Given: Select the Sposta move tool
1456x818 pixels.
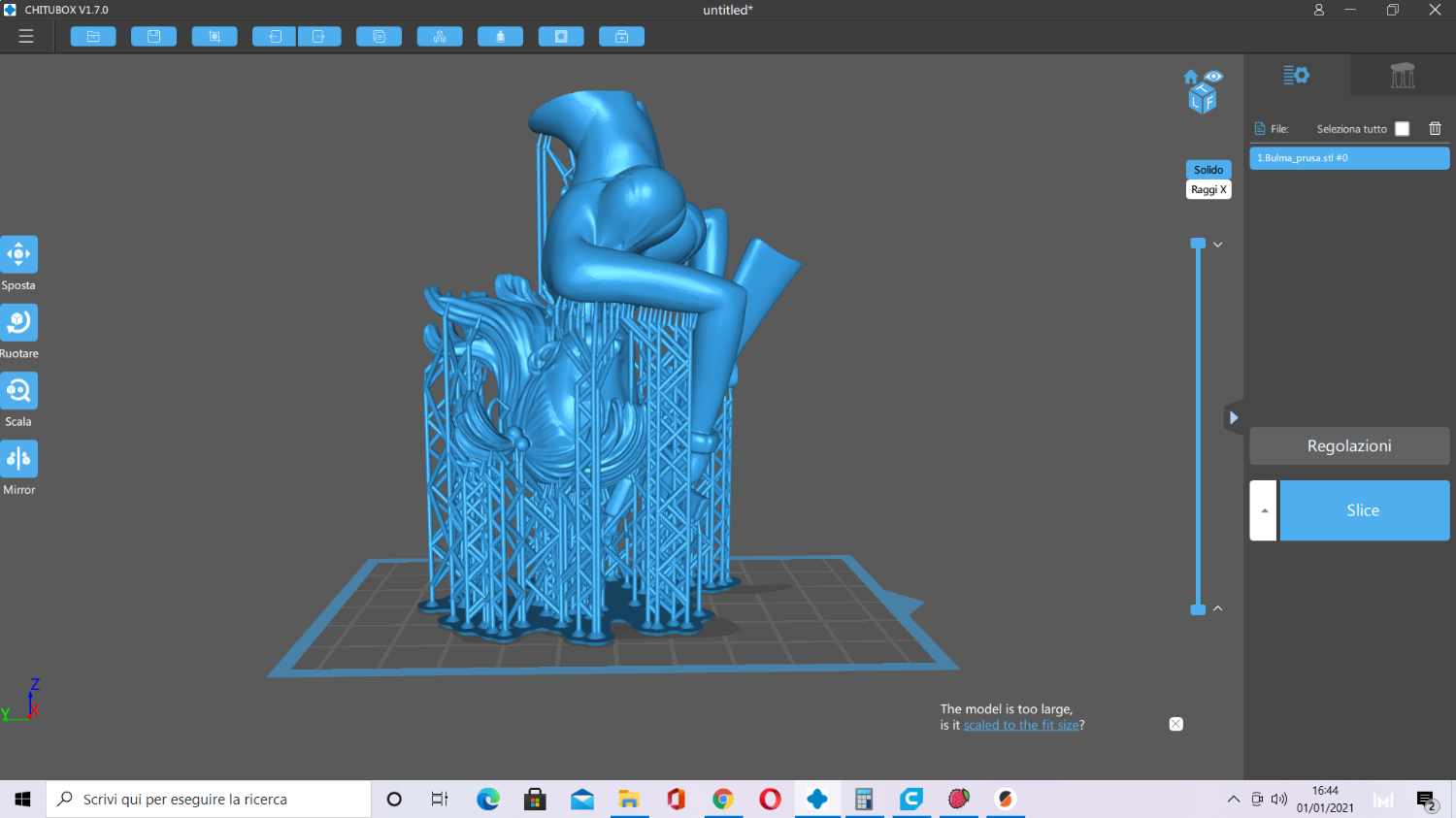Looking at the screenshot, I should (x=18, y=255).
